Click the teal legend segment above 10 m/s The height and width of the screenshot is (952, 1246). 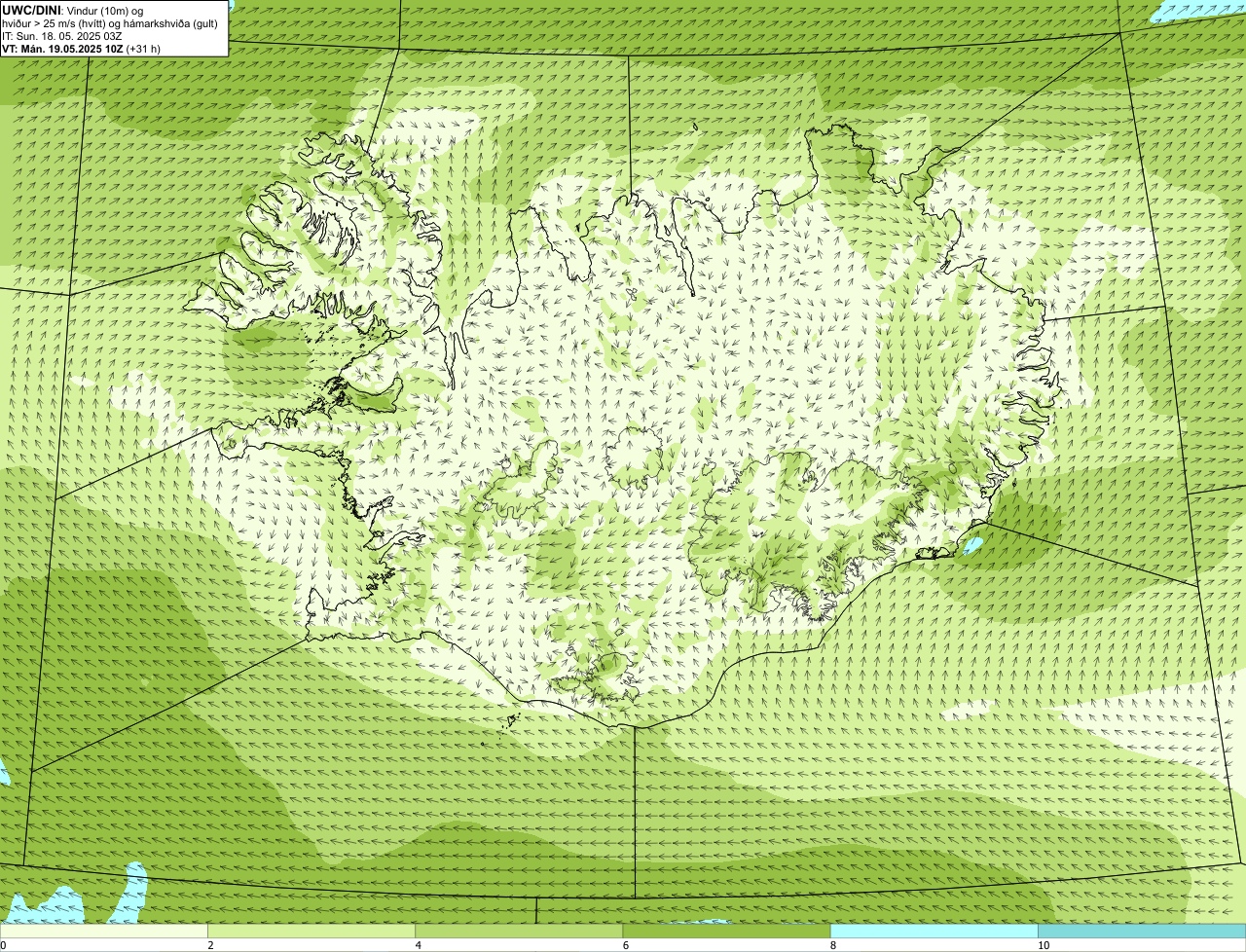pos(1142,932)
